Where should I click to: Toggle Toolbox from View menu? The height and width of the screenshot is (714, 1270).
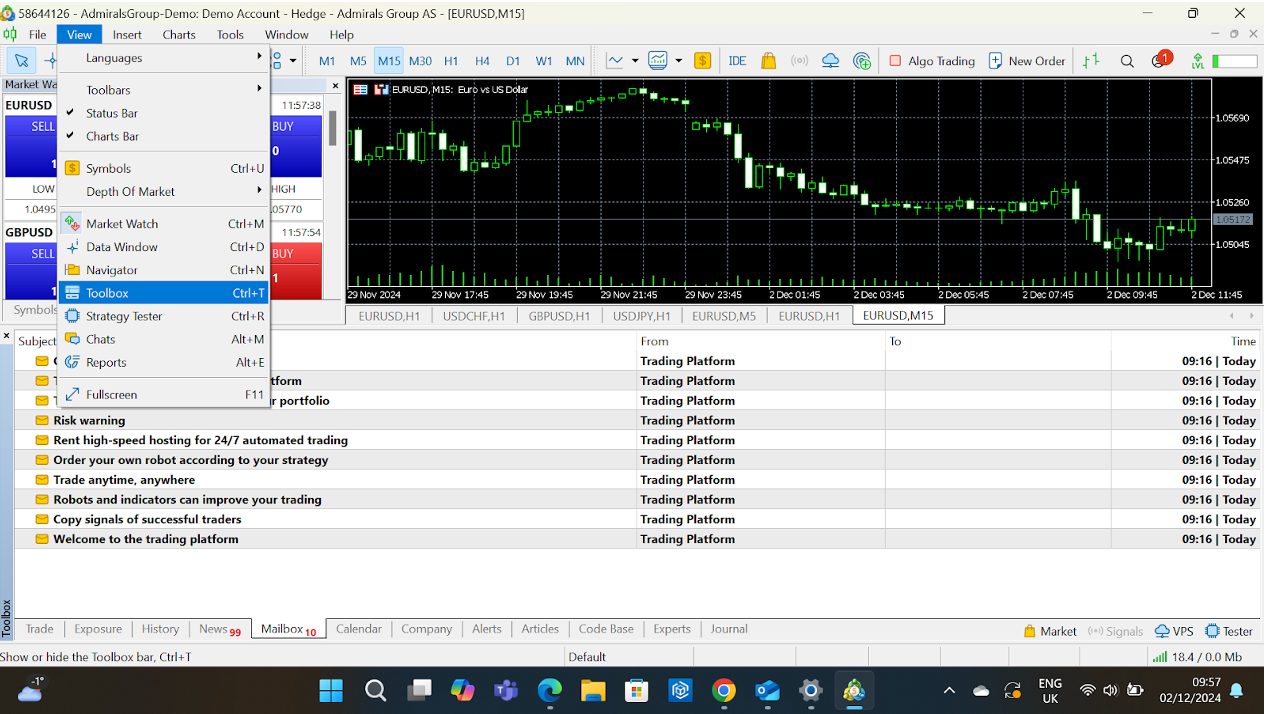pos(163,293)
